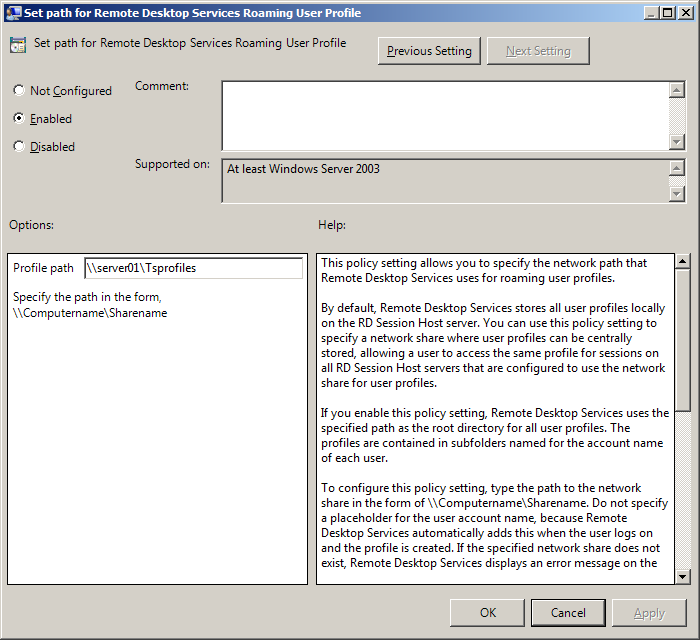Click the Previous Setting button
Image resolution: width=700 pixels, height=640 pixels.
(429, 51)
